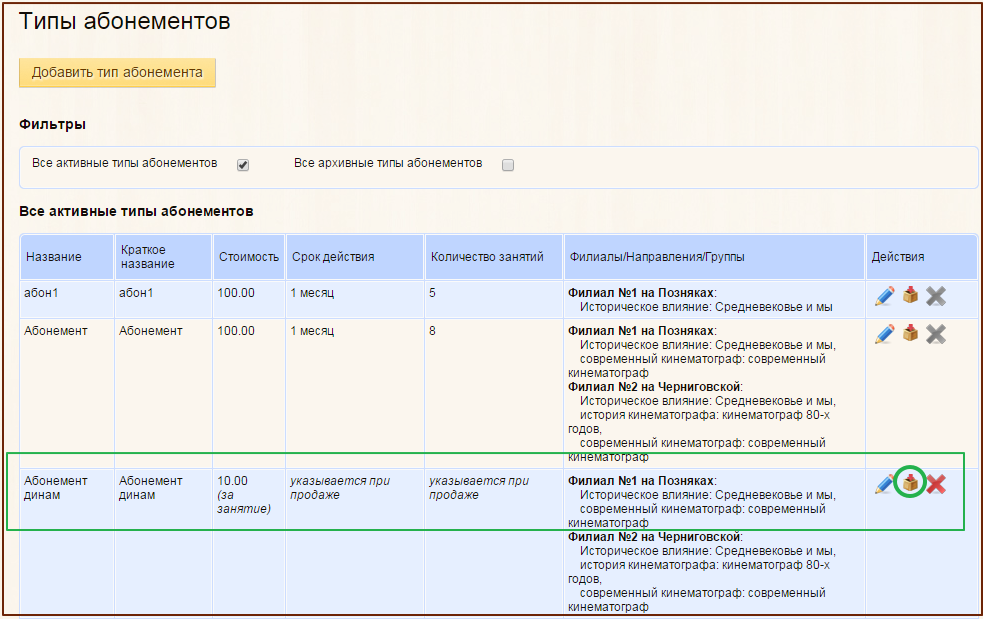
Task: Select the 'Срок действия' column header
Action: (x=333, y=257)
